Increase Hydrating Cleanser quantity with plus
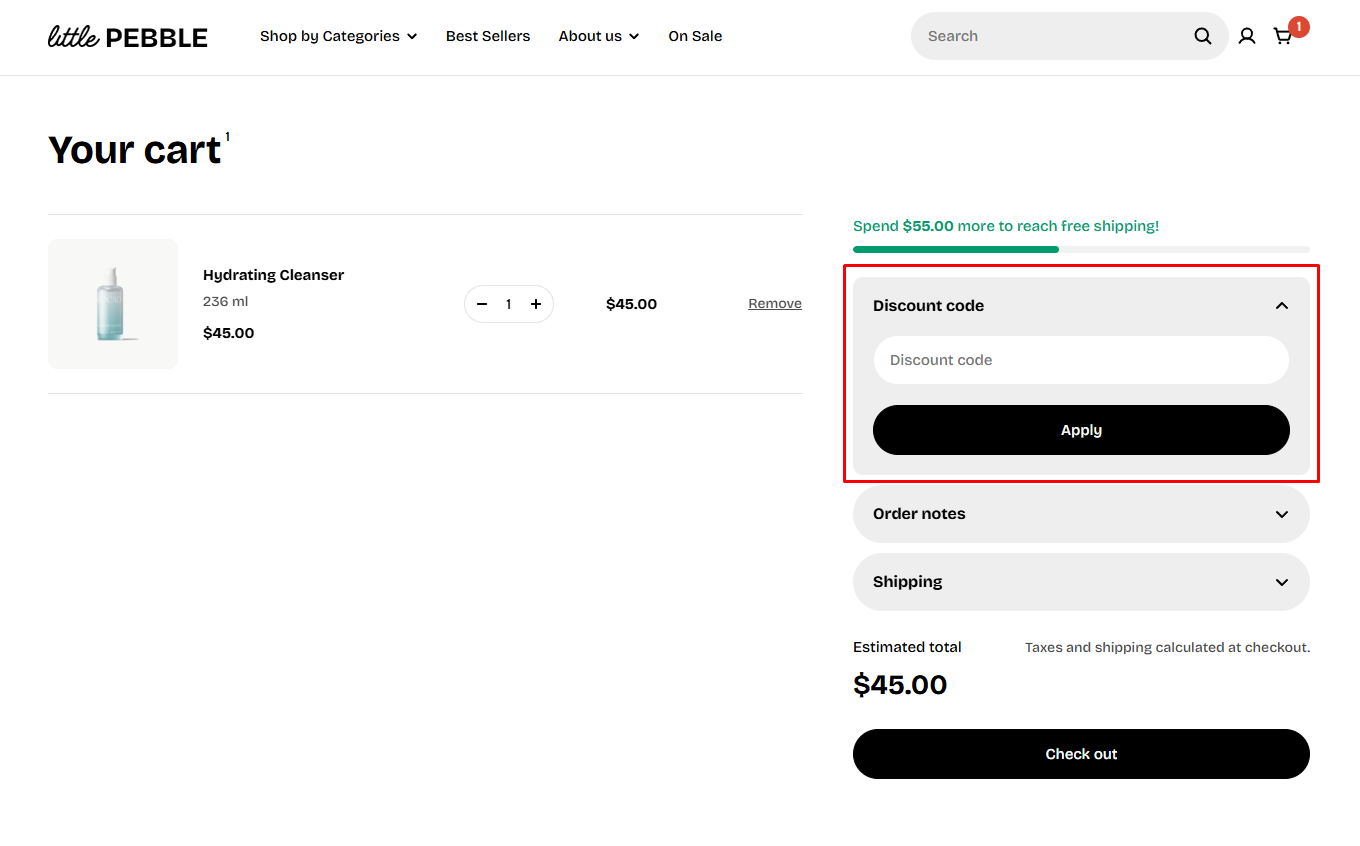 536,304
